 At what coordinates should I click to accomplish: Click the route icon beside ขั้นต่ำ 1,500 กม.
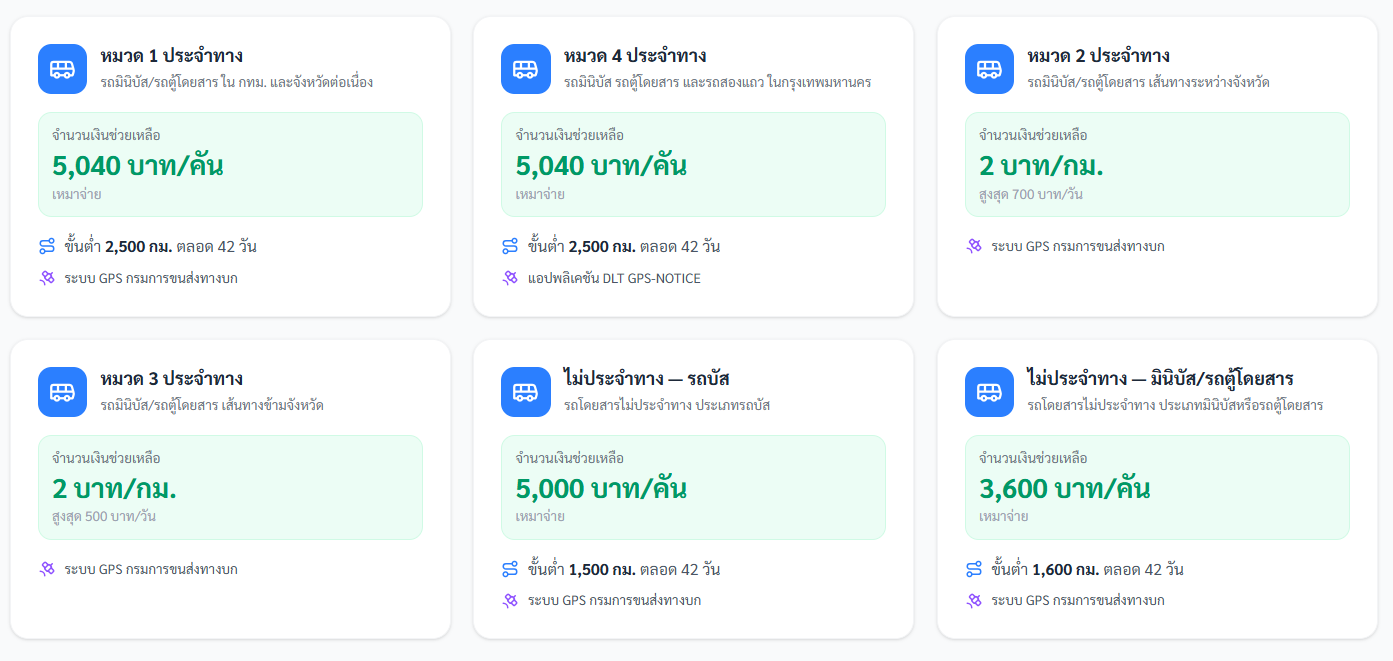click(510, 569)
